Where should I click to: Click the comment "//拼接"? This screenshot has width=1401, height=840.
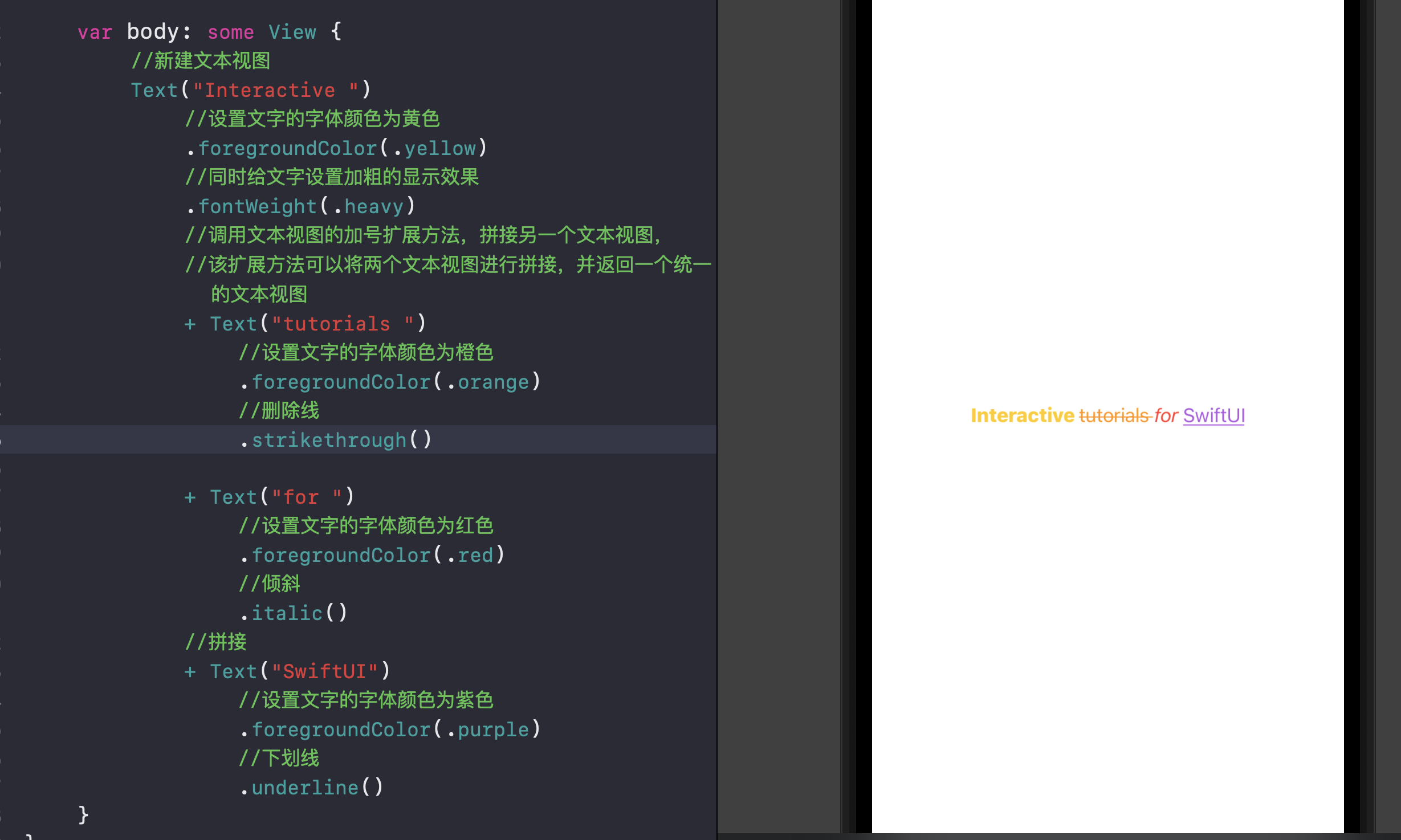click(215, 642)
